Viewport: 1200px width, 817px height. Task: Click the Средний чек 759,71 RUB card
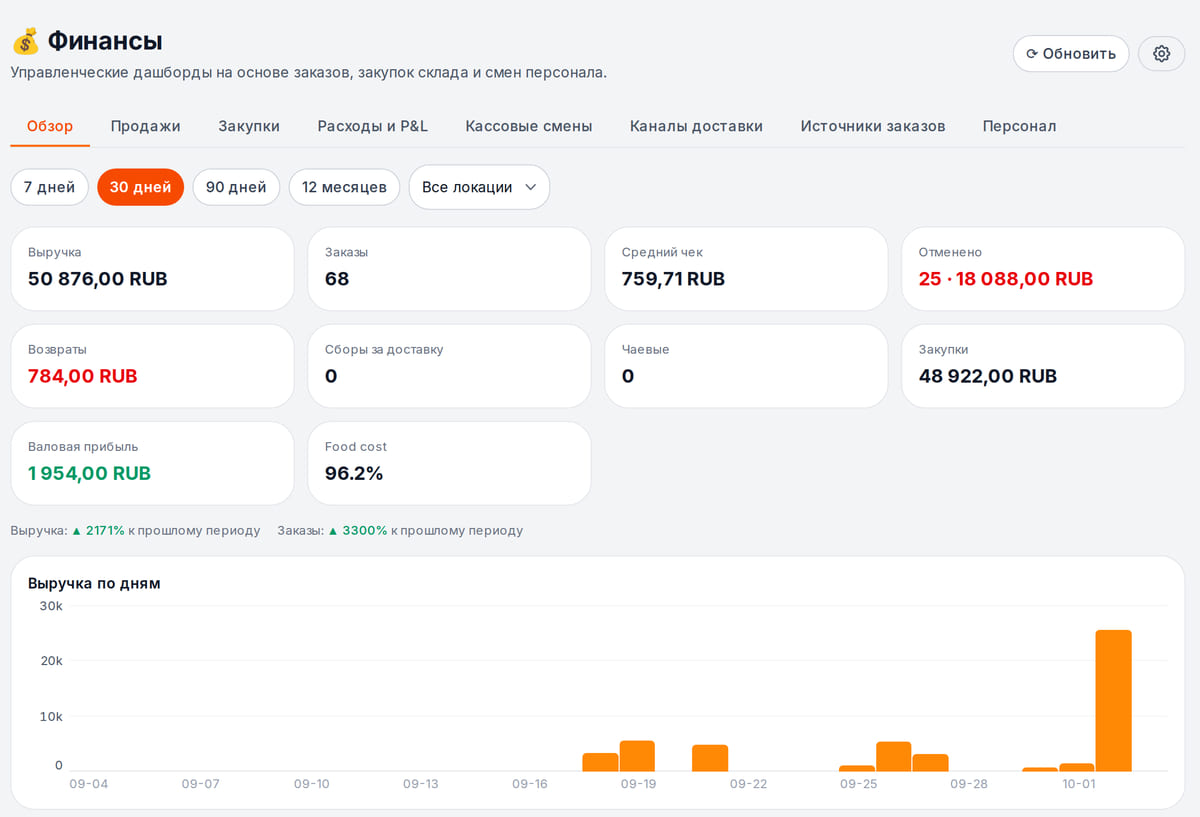tap(746, 269)
